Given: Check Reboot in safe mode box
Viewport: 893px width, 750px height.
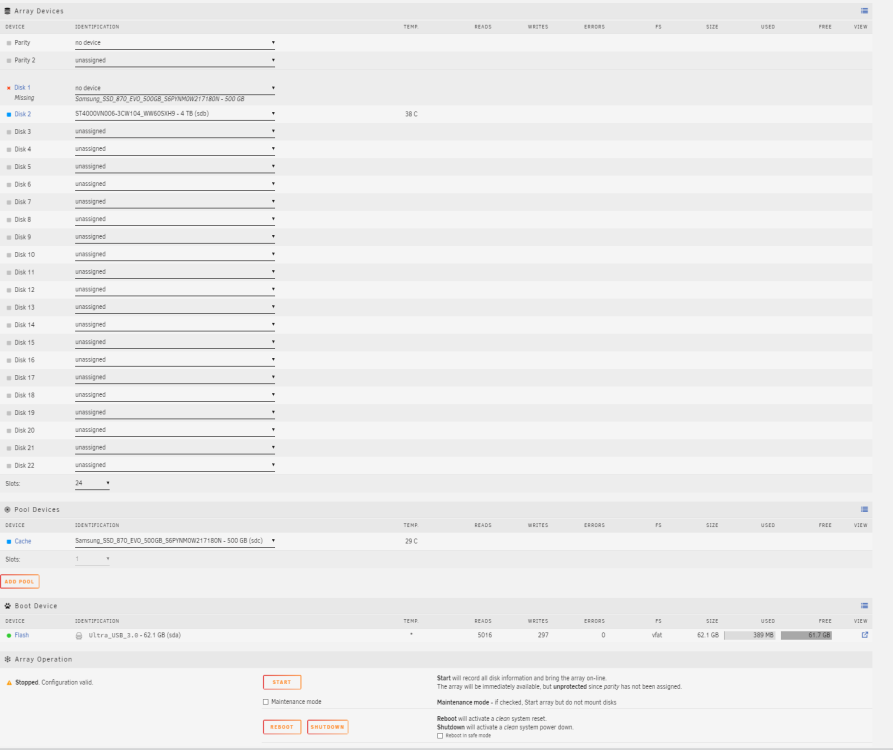Looking at the screenshot, I should [x=440, y=736].
